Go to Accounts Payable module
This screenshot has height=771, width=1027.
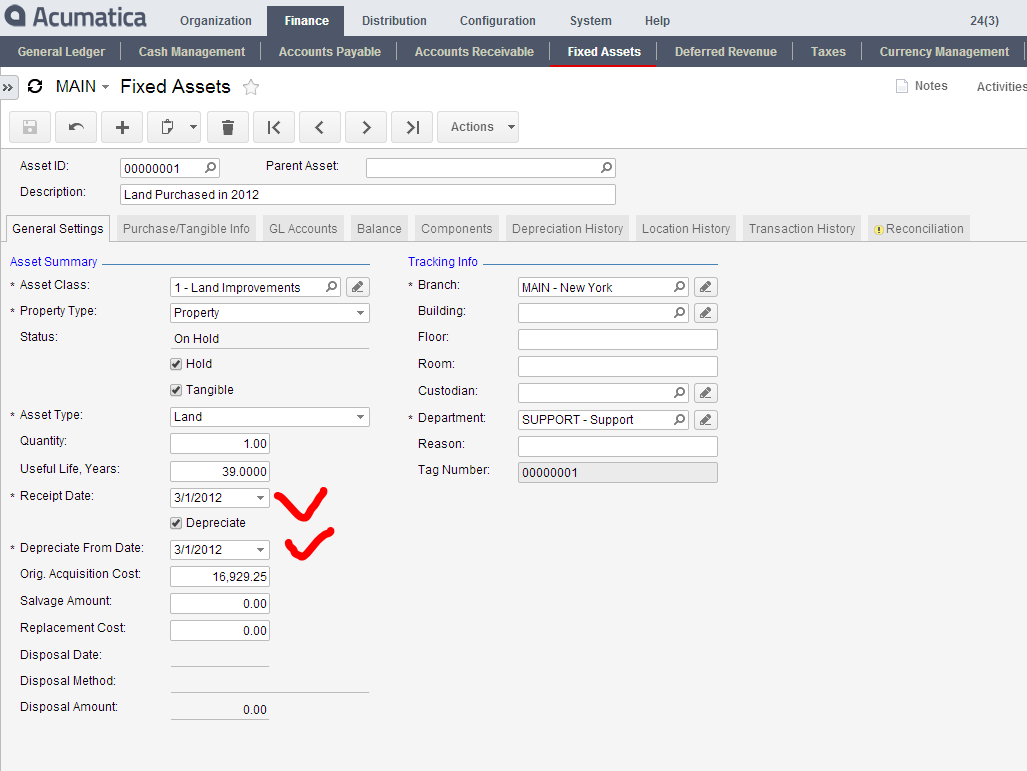329,52
